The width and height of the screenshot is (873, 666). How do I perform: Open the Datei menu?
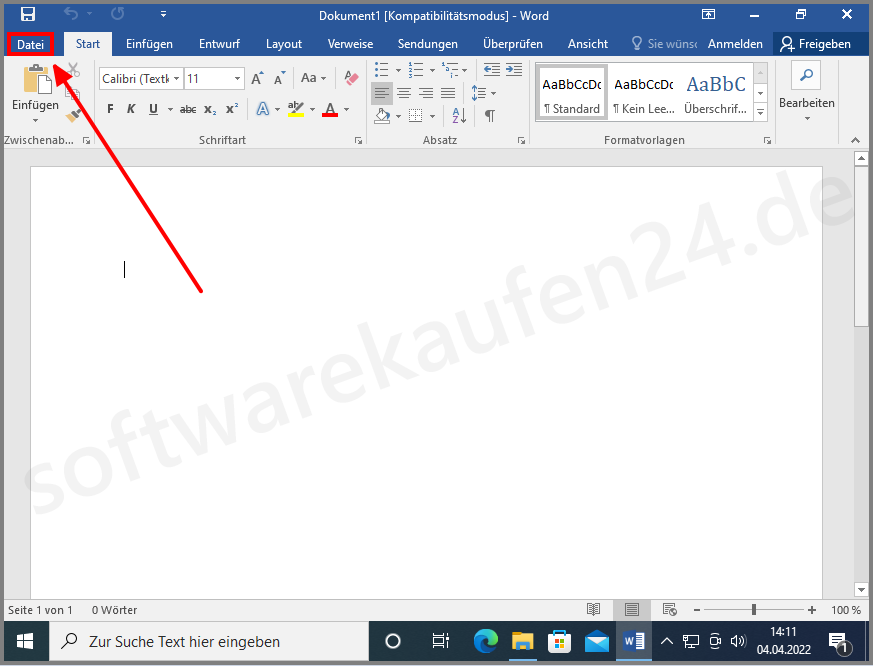(30, 43)
